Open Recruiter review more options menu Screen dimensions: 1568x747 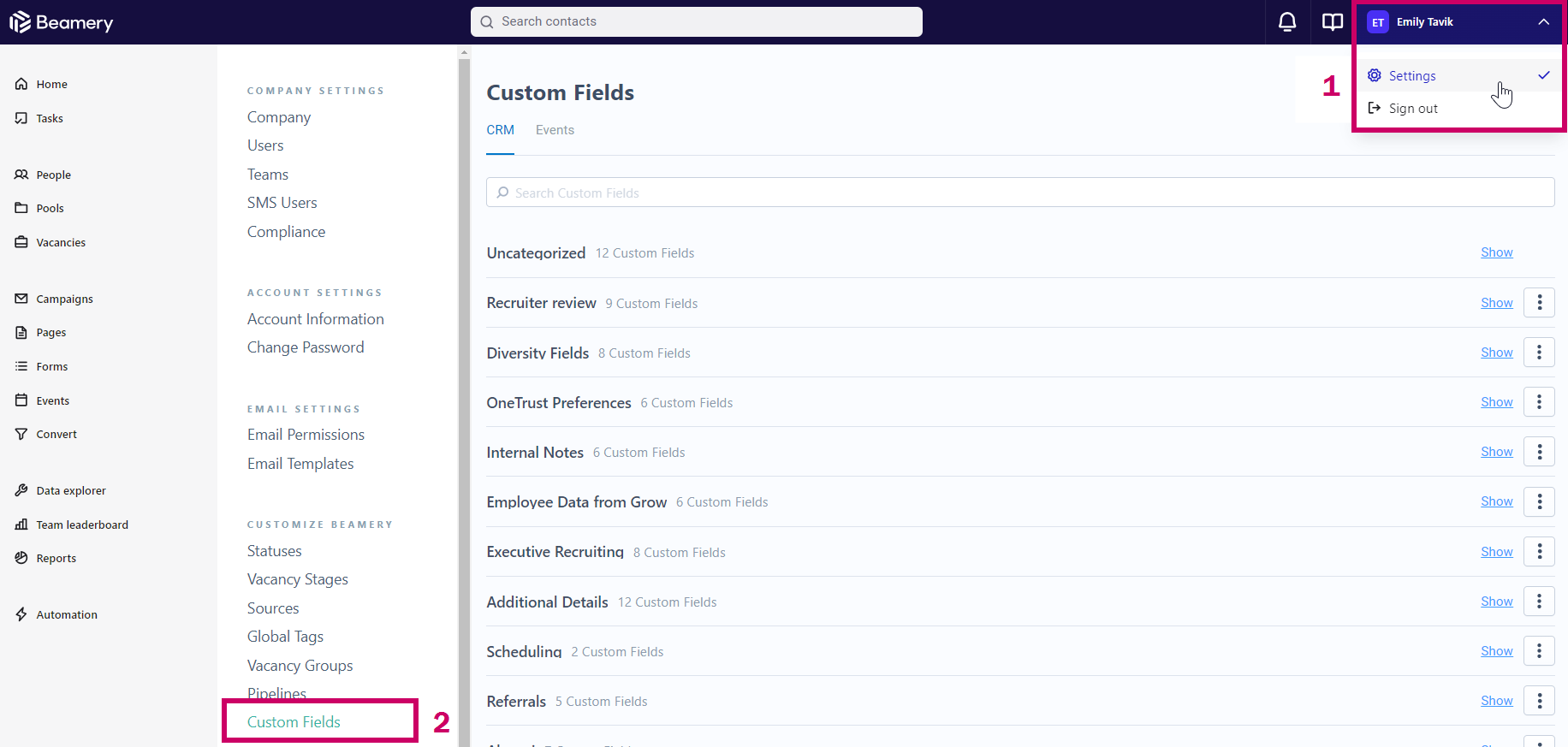coord(1539,302)
